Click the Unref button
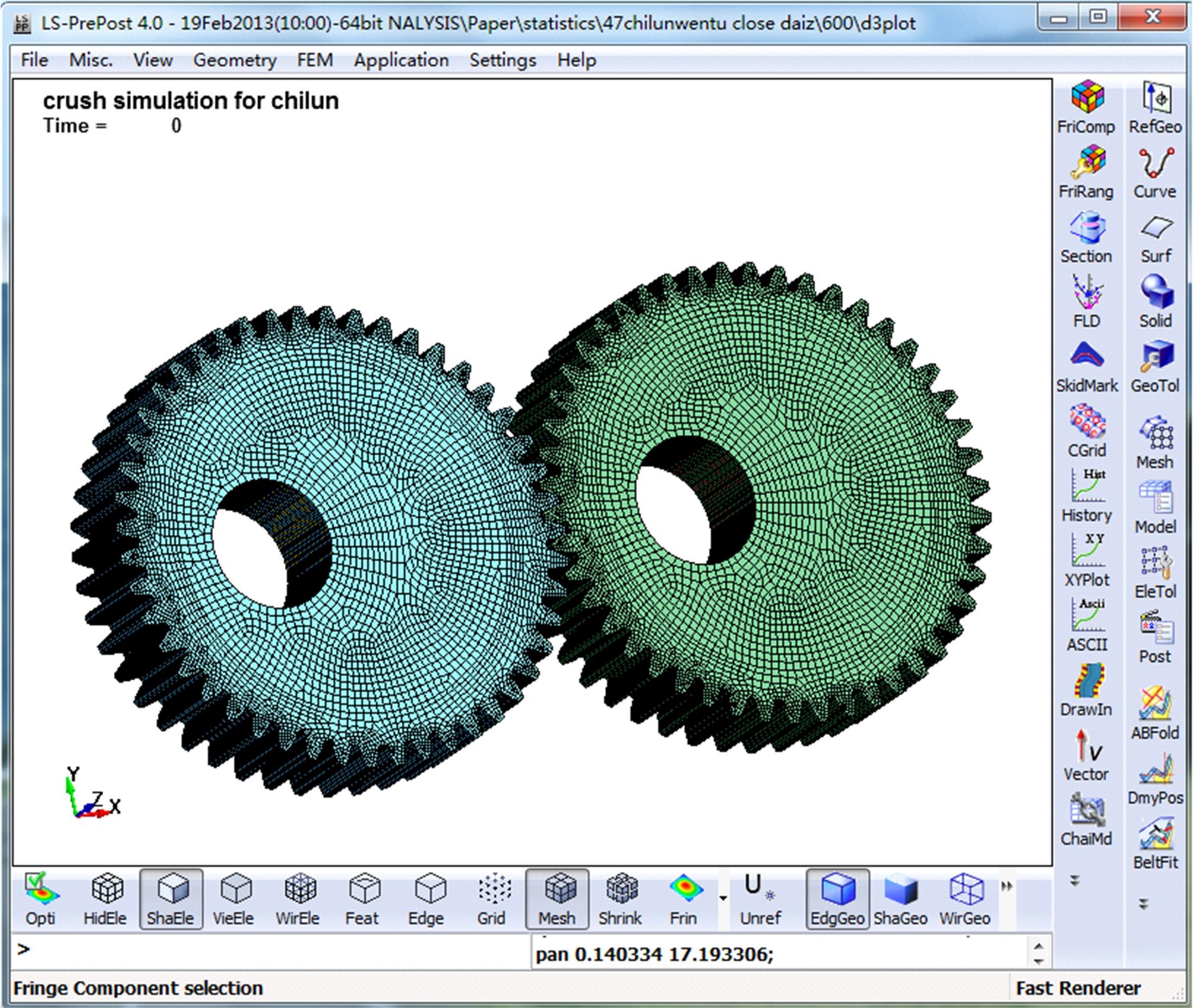The height and width of the screenshot is (1008, 1193). coord(760,899)
